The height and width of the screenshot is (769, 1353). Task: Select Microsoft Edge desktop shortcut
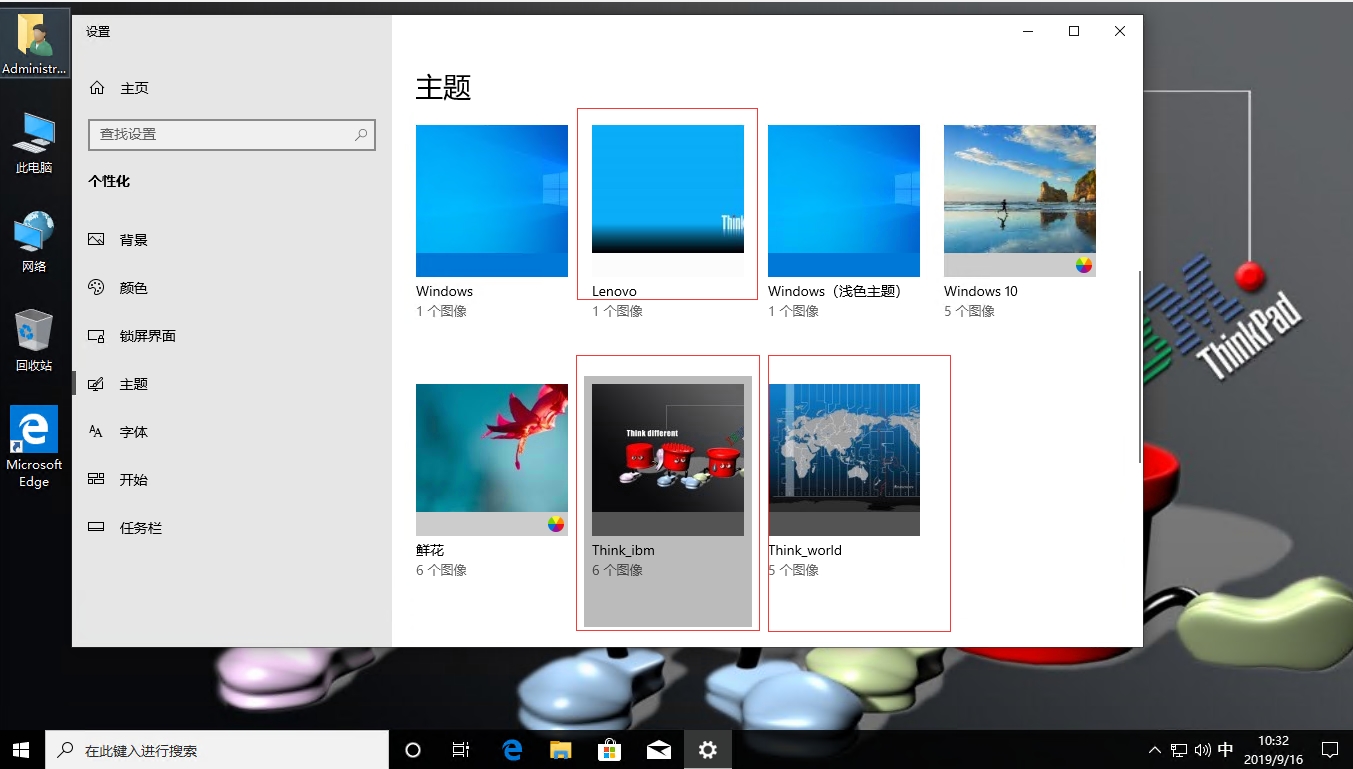tap(34, 447)
